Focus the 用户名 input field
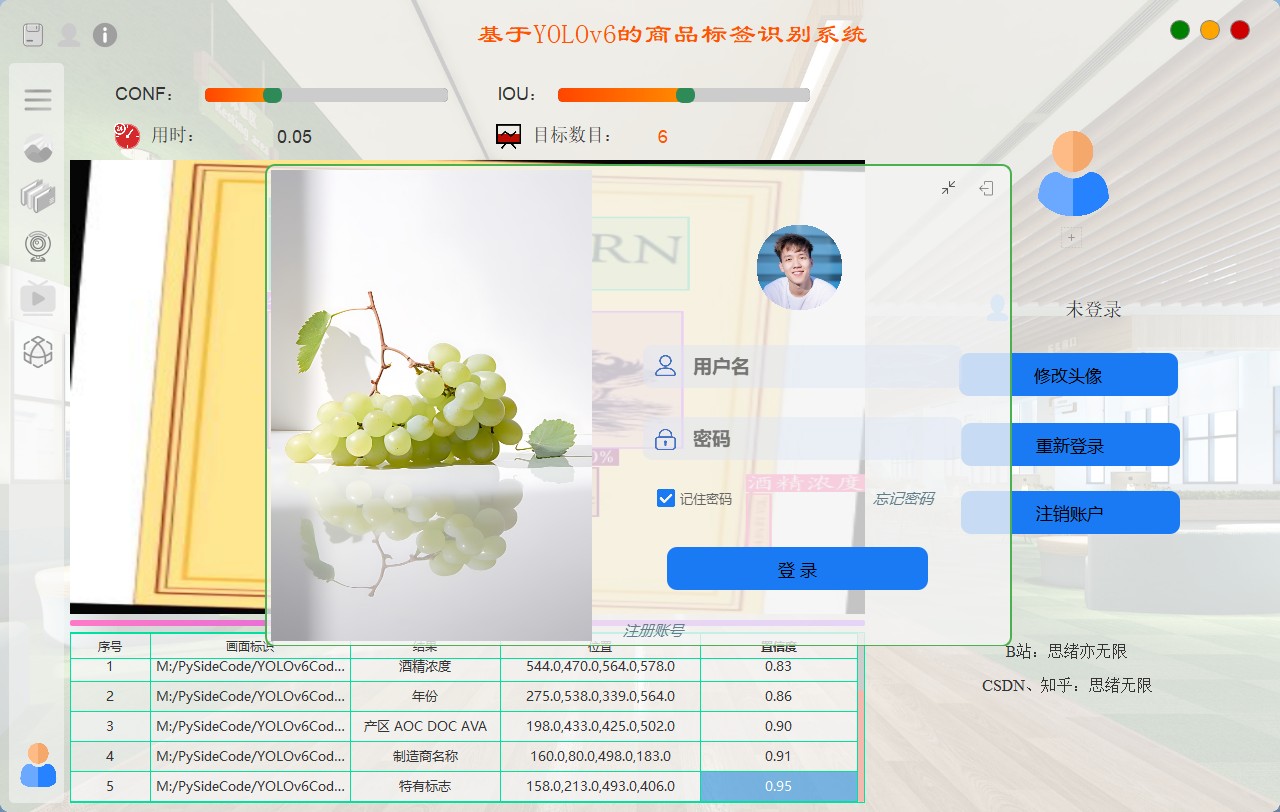The height and width of the screenshot is (812, 1280). [802, 366]
